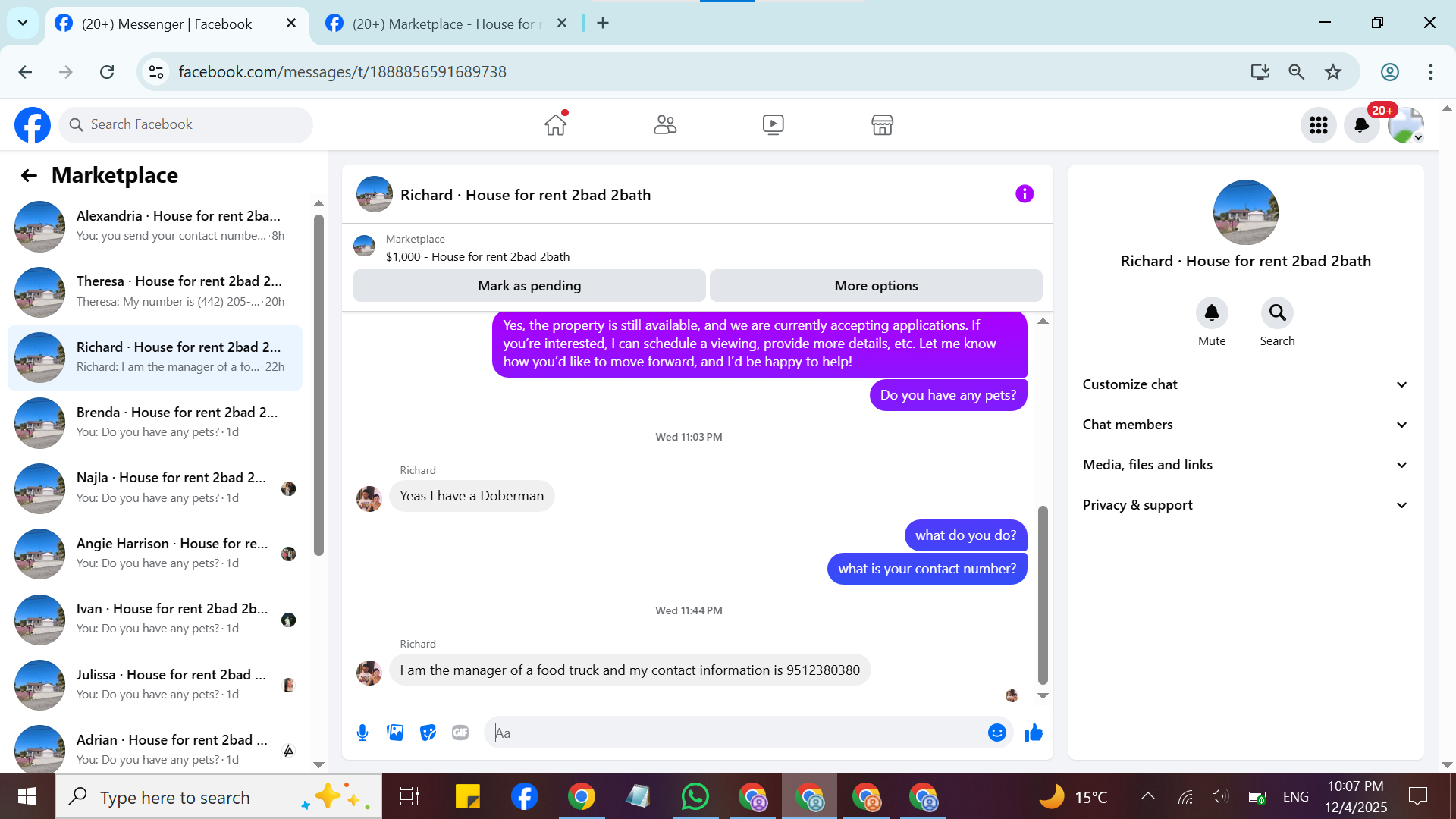Open the notifications bell
1456x819 pixels.
(1361, 125)
